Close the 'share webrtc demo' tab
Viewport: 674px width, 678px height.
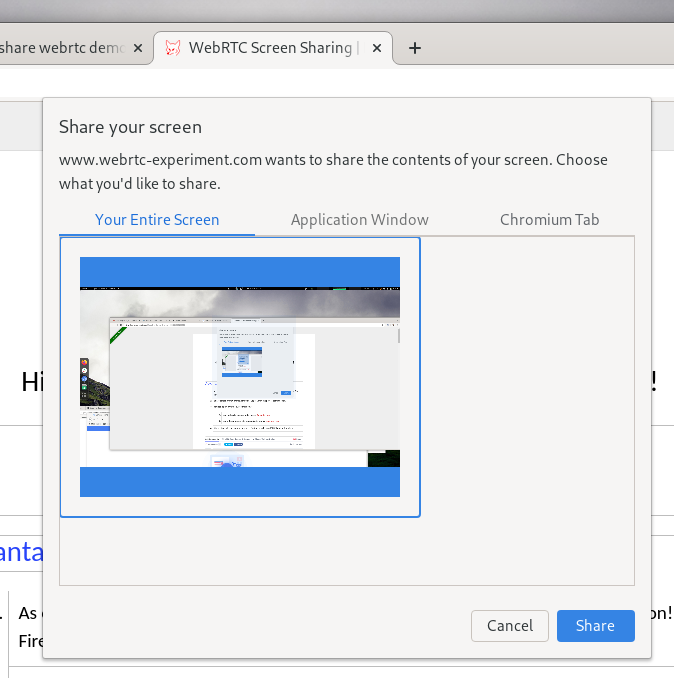(x=138, y=48)
